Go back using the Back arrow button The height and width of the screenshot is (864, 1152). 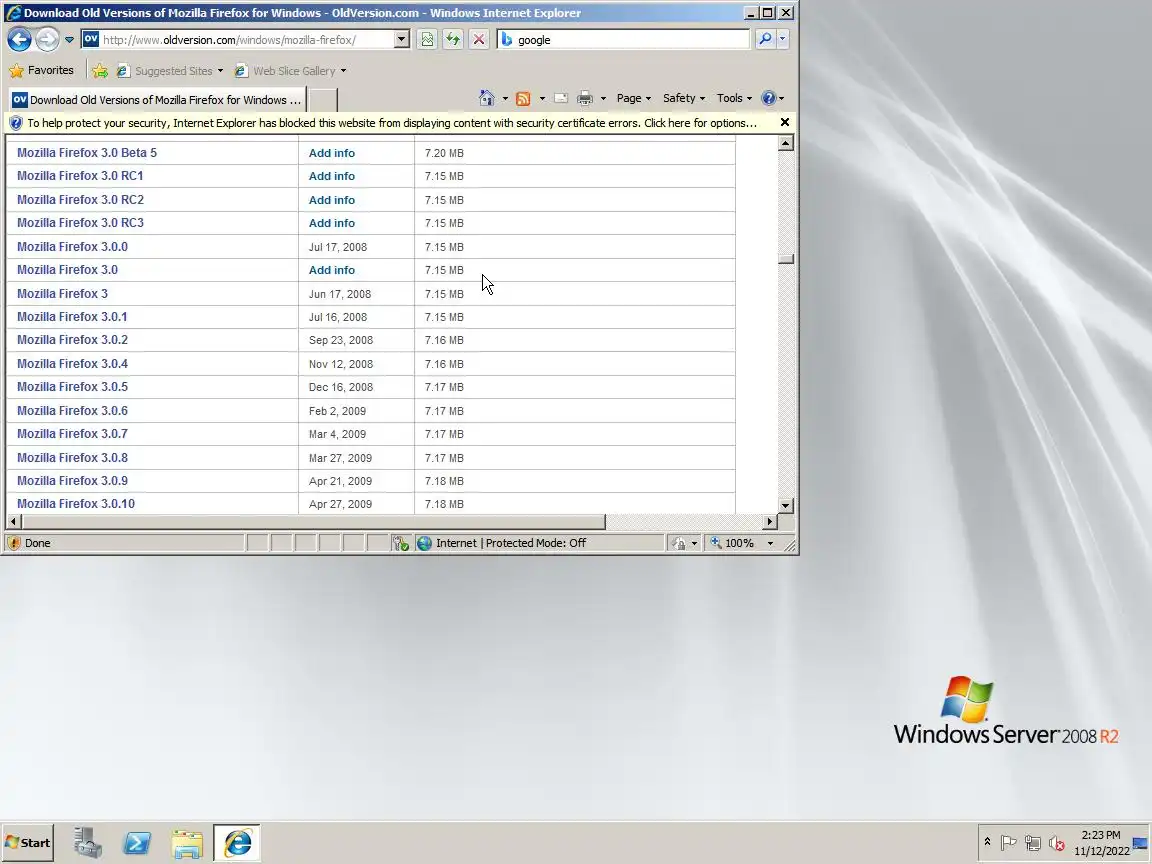pyautogui.click(x=19, y=40)
